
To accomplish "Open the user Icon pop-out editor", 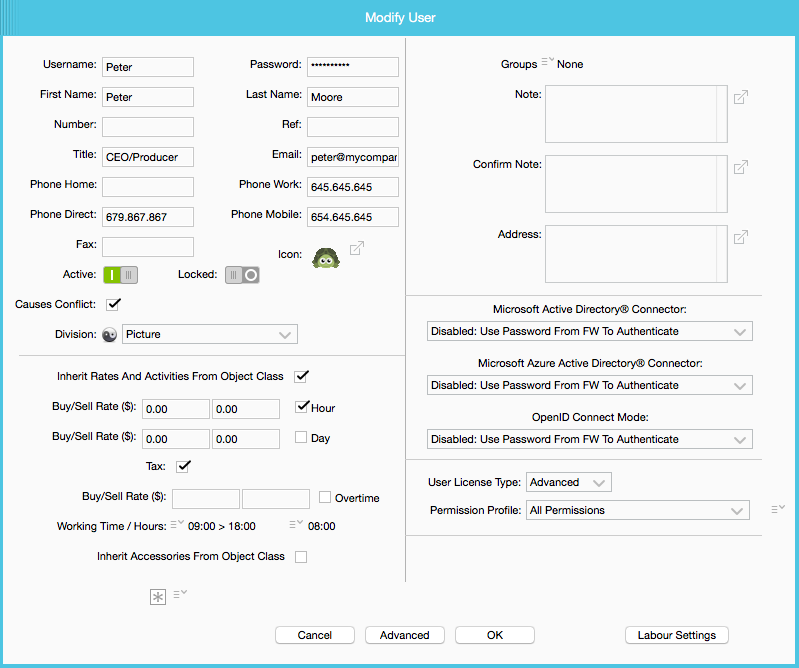I will 357,248.
